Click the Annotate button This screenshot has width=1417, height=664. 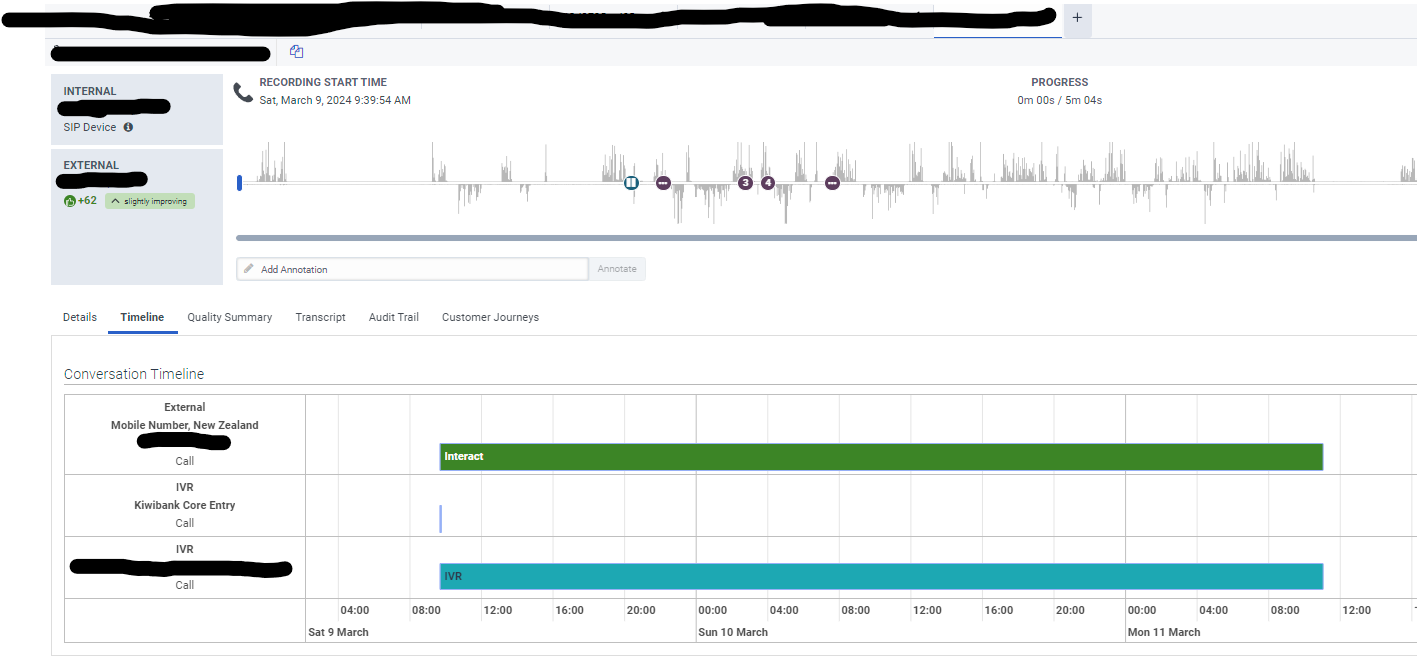pos(616,268)
